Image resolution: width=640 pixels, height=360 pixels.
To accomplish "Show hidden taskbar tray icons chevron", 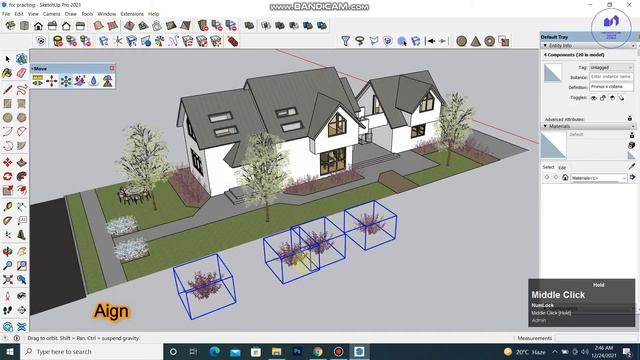I will click(x=555, y=351).
